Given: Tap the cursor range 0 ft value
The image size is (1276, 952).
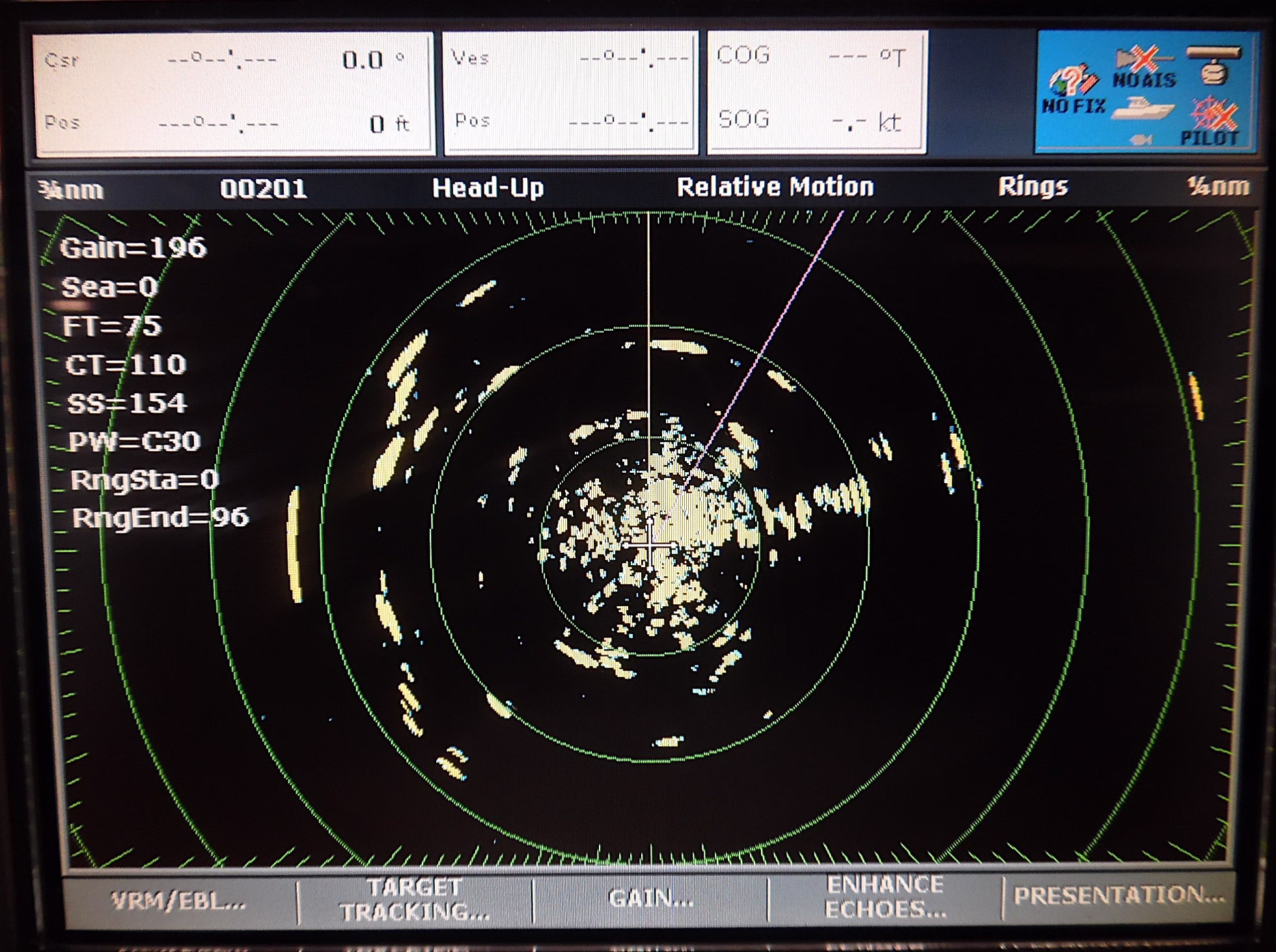Looking at the screenshot, I should coord(389,124).
